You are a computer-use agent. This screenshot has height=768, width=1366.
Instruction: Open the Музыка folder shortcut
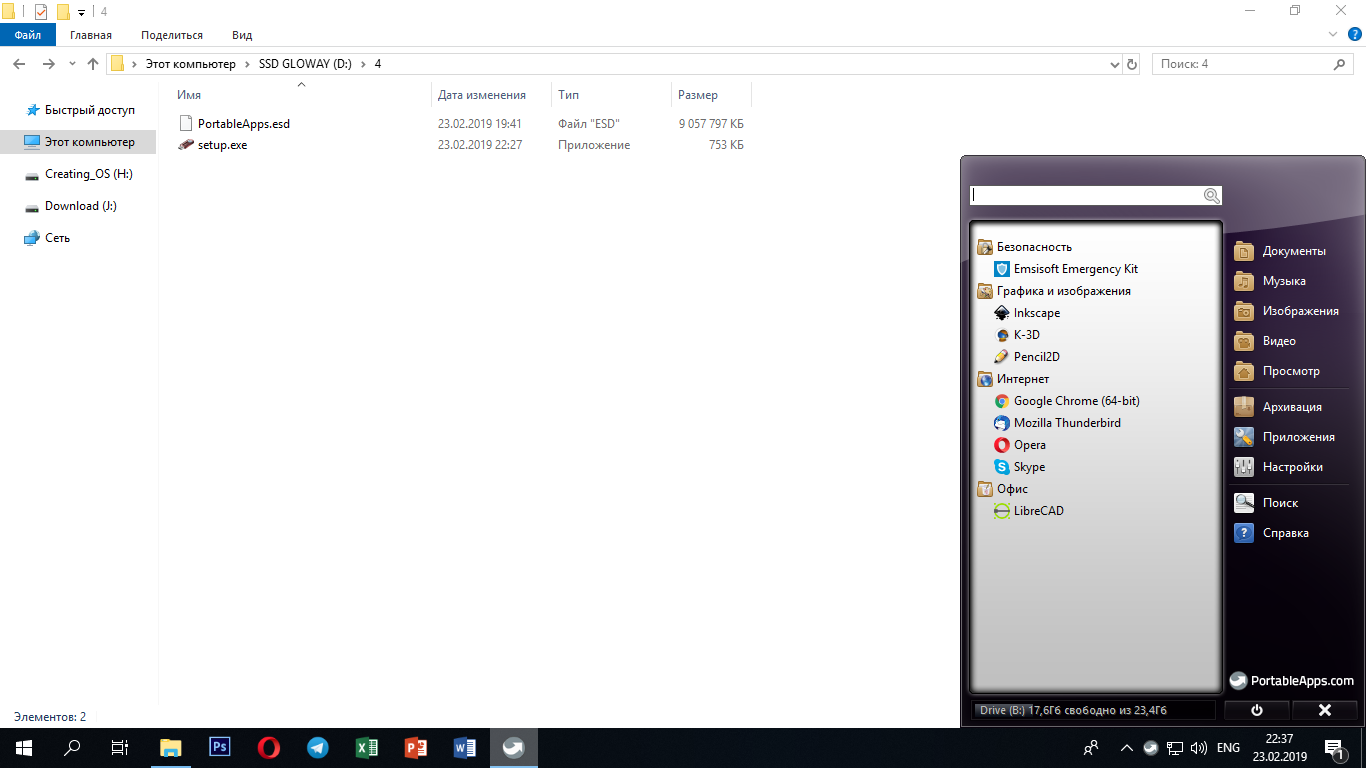point(1270,281)
